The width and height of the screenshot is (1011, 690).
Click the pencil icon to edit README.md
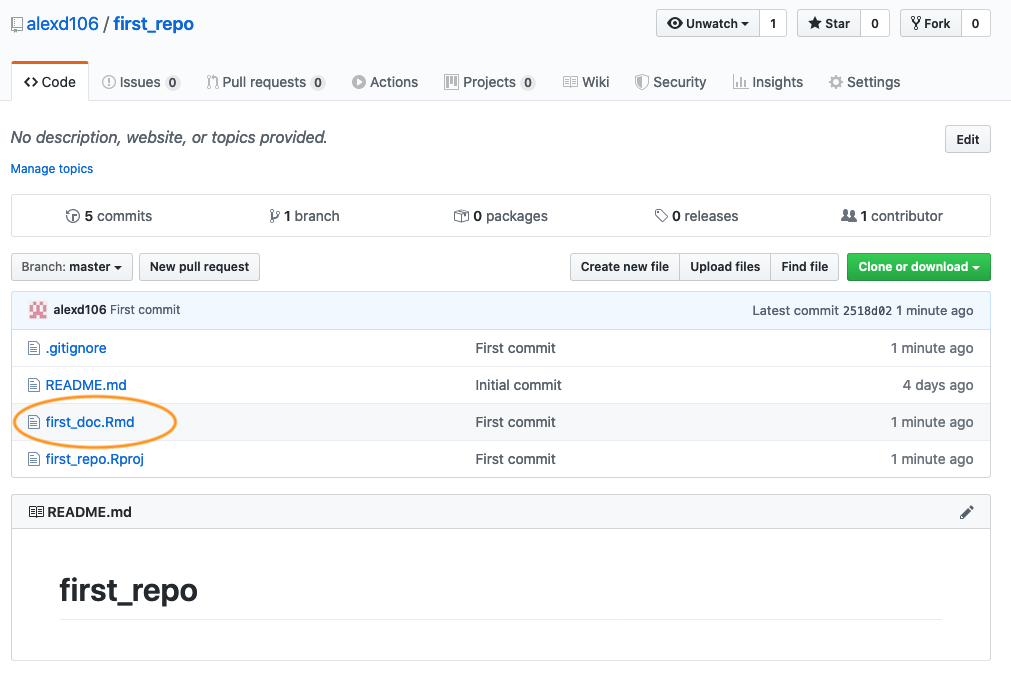pos(966,512)
